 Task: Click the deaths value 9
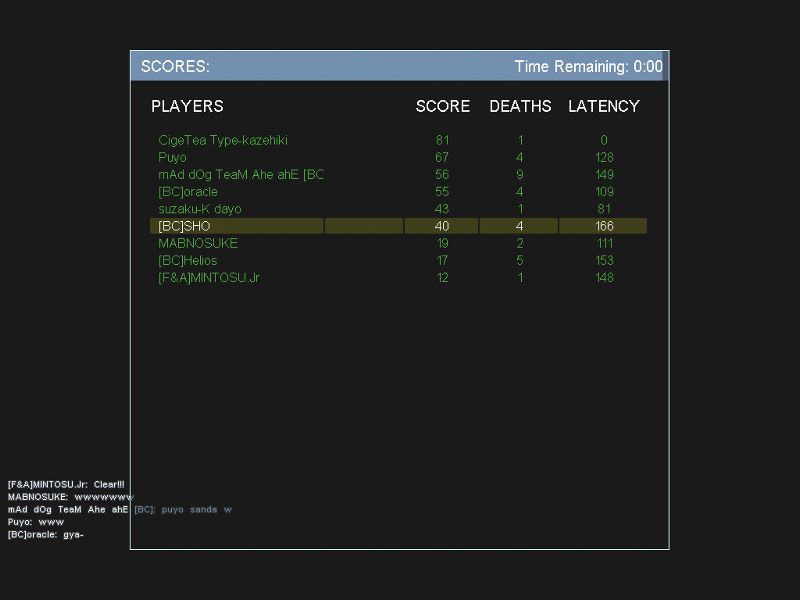[519, 174]
